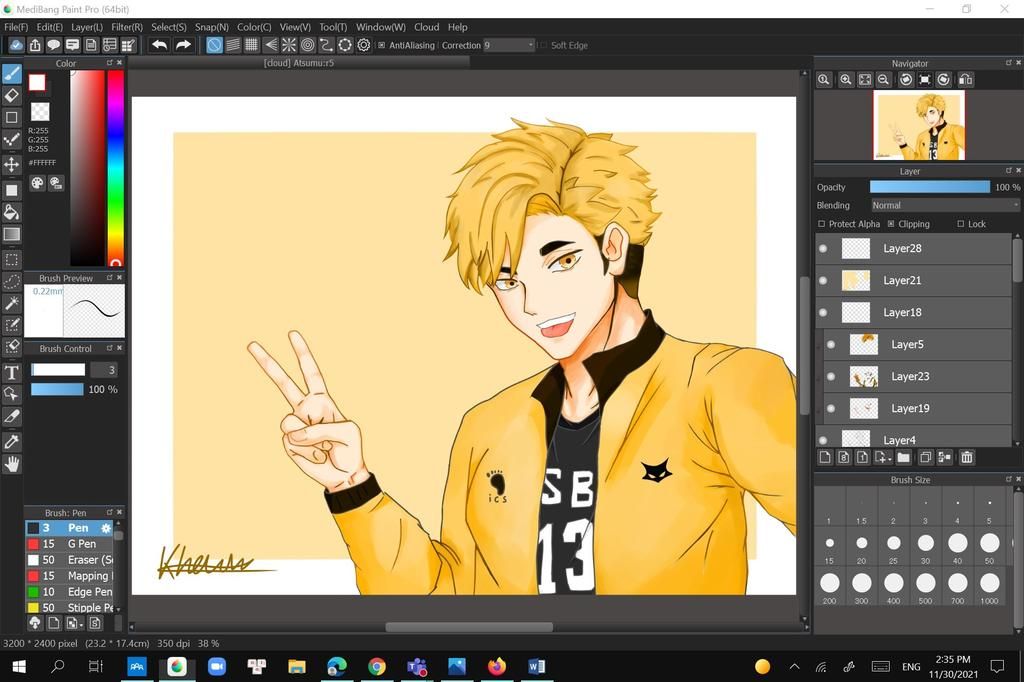Toggle the AntiAliasing checkbox
The width and height of the screenshot is (1024, 682).
[x=381, y=45]
